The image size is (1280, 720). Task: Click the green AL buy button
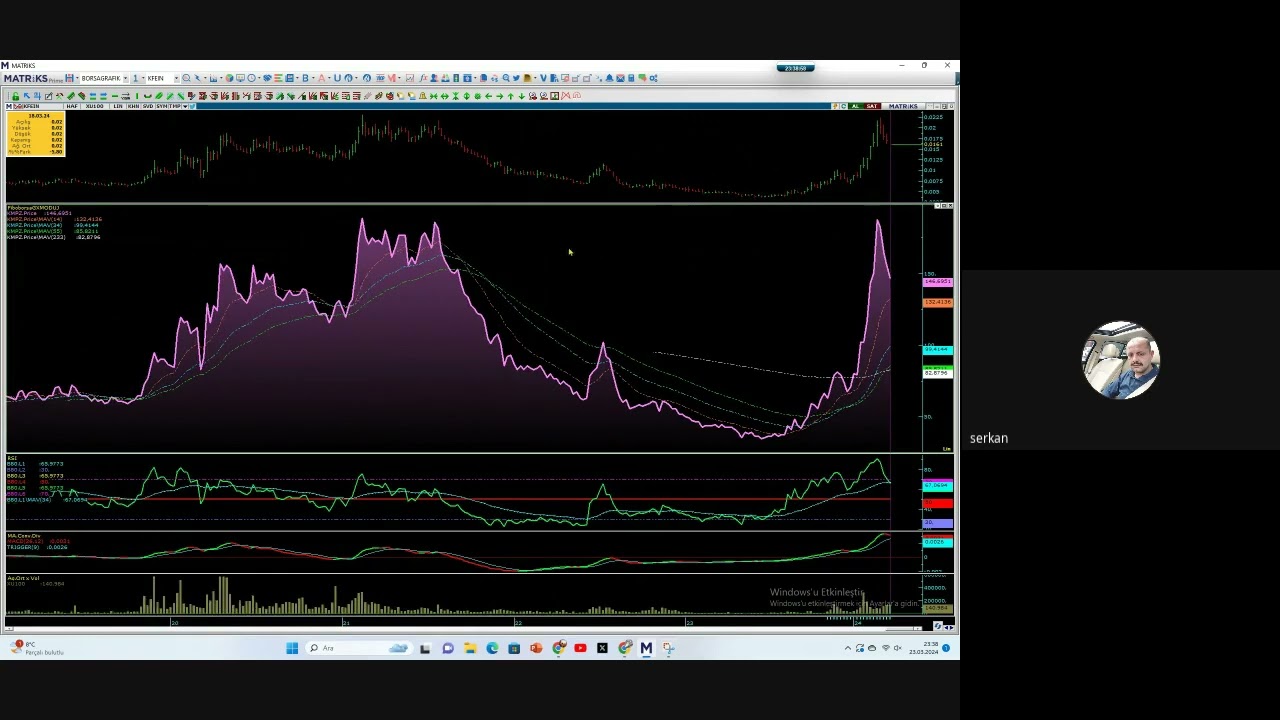[x=855, y=106]
